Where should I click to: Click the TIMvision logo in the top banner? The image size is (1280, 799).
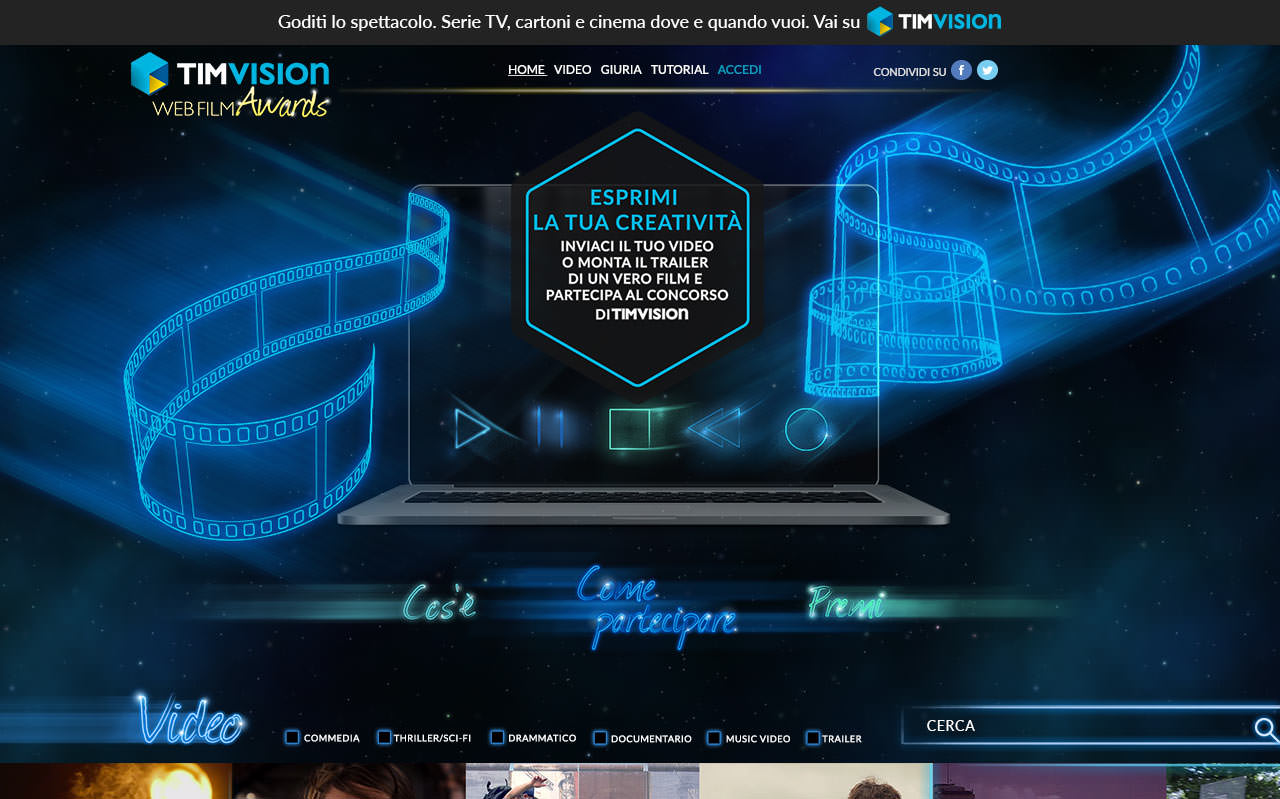pos(934,21)
